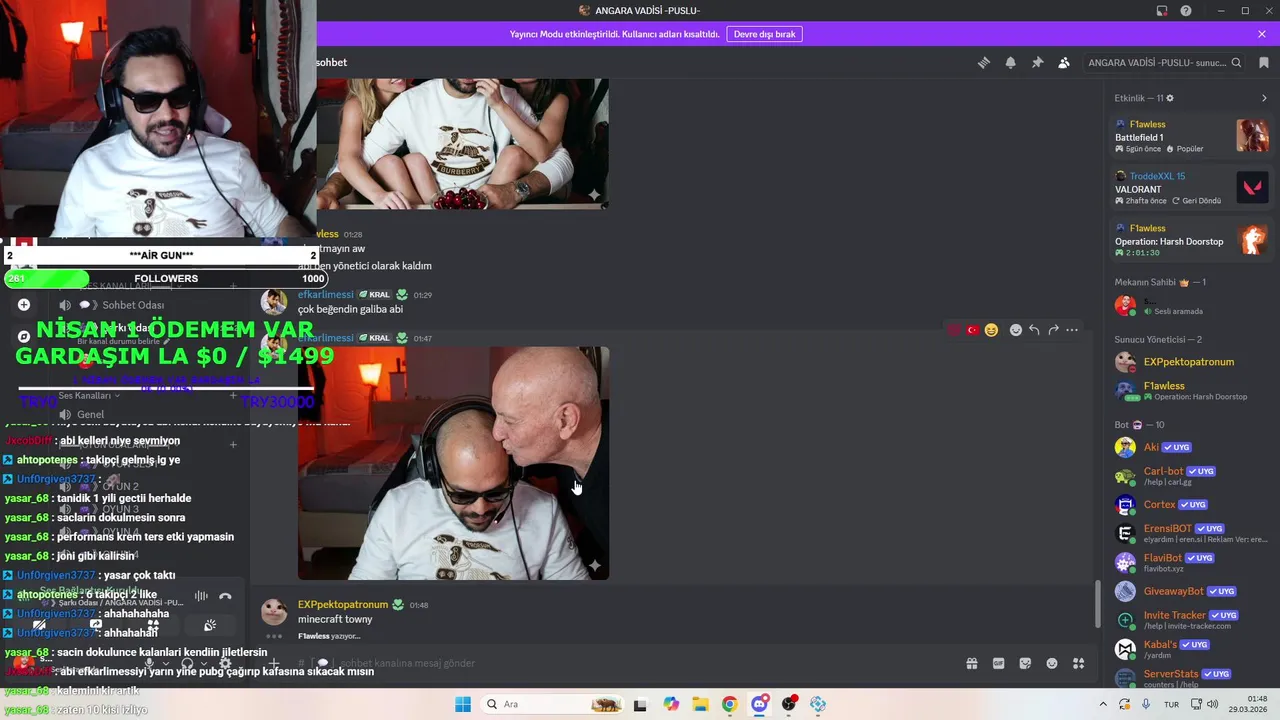Click the Devre dışı bırak button
The image size is (1280, 720).
765,34
